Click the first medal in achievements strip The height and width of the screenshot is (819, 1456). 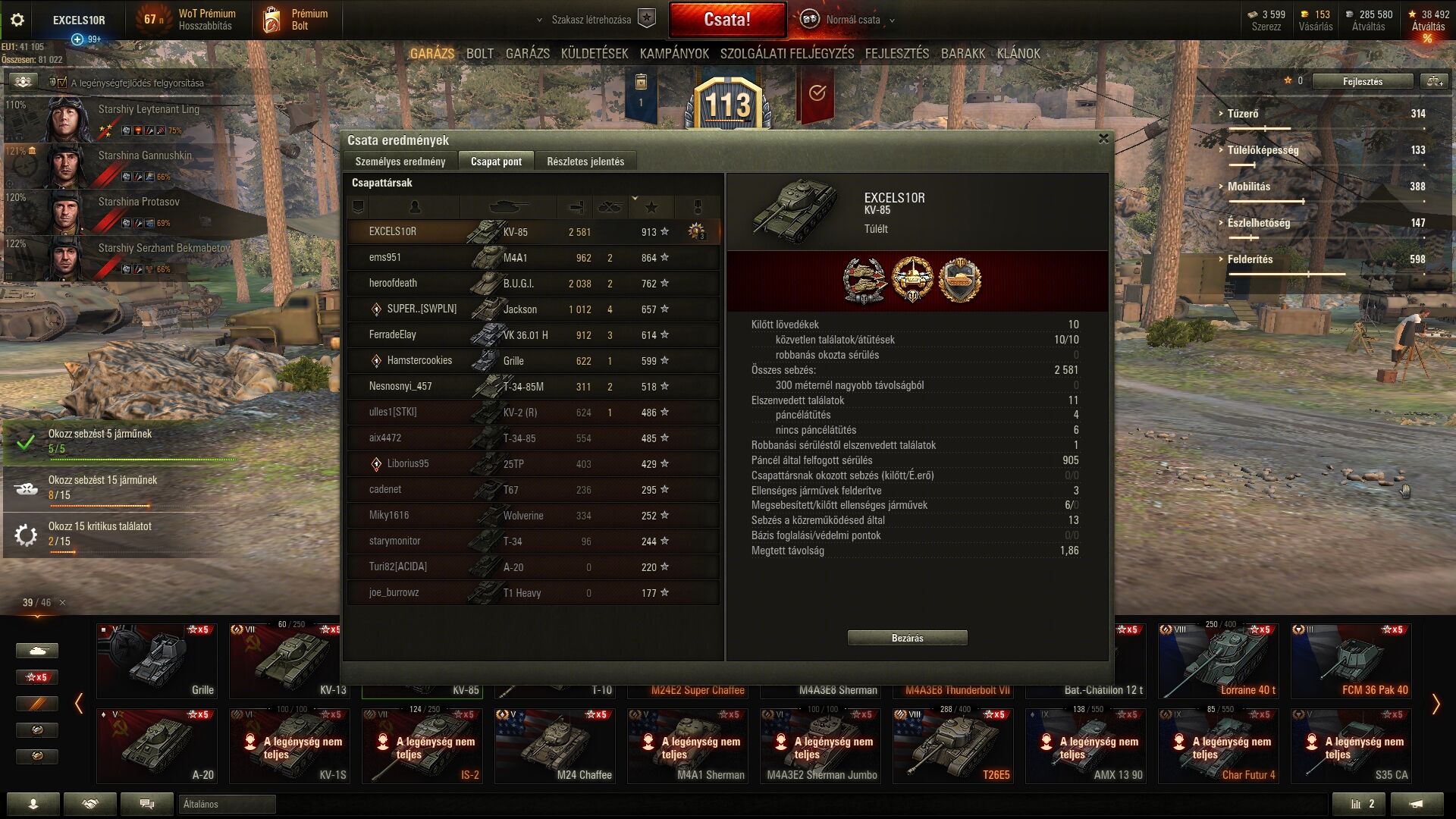click(864, 281)
